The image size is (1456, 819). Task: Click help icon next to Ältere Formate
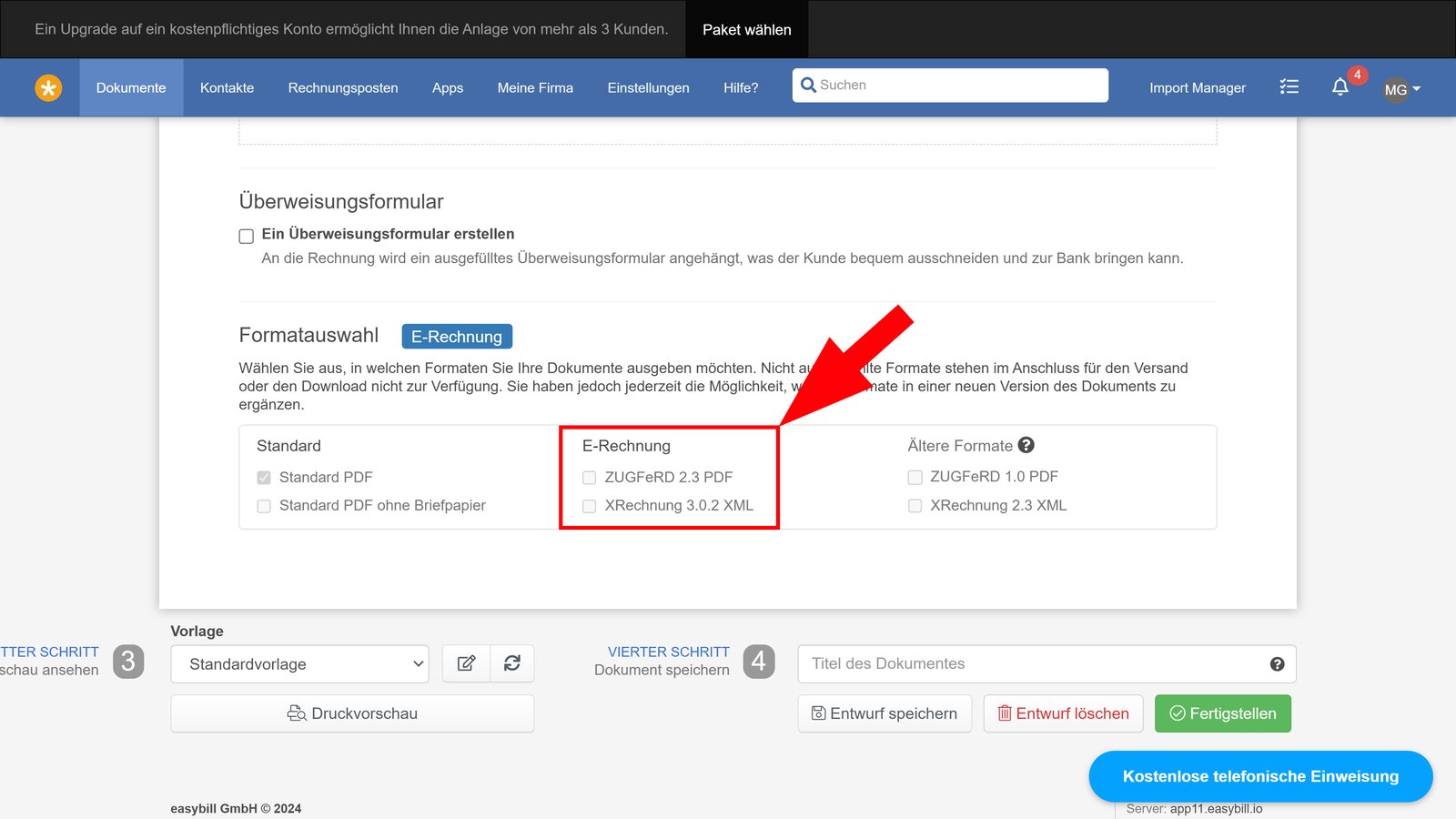[x=1026, y=445]
